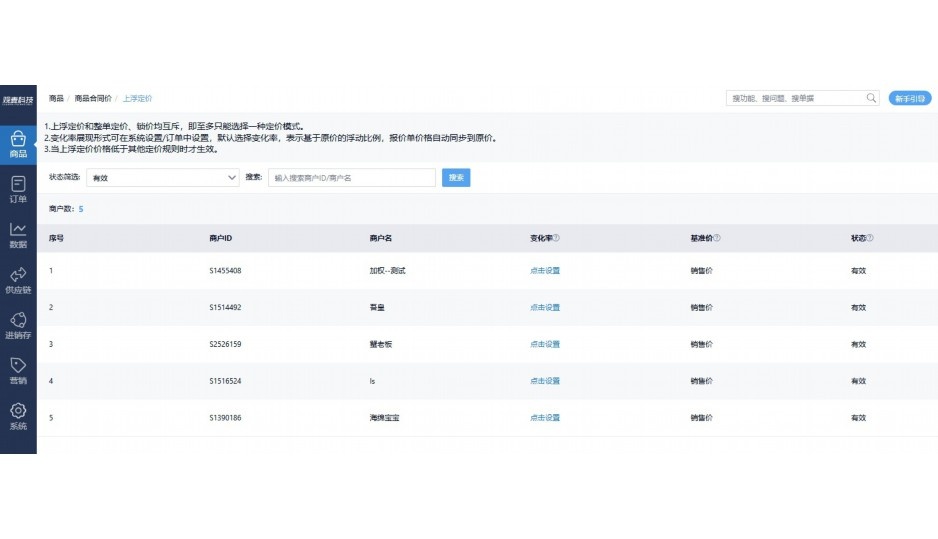938x539 pixels.
Task: Click the magnifier icon in top search box
Action: click(x=871, y=98)
